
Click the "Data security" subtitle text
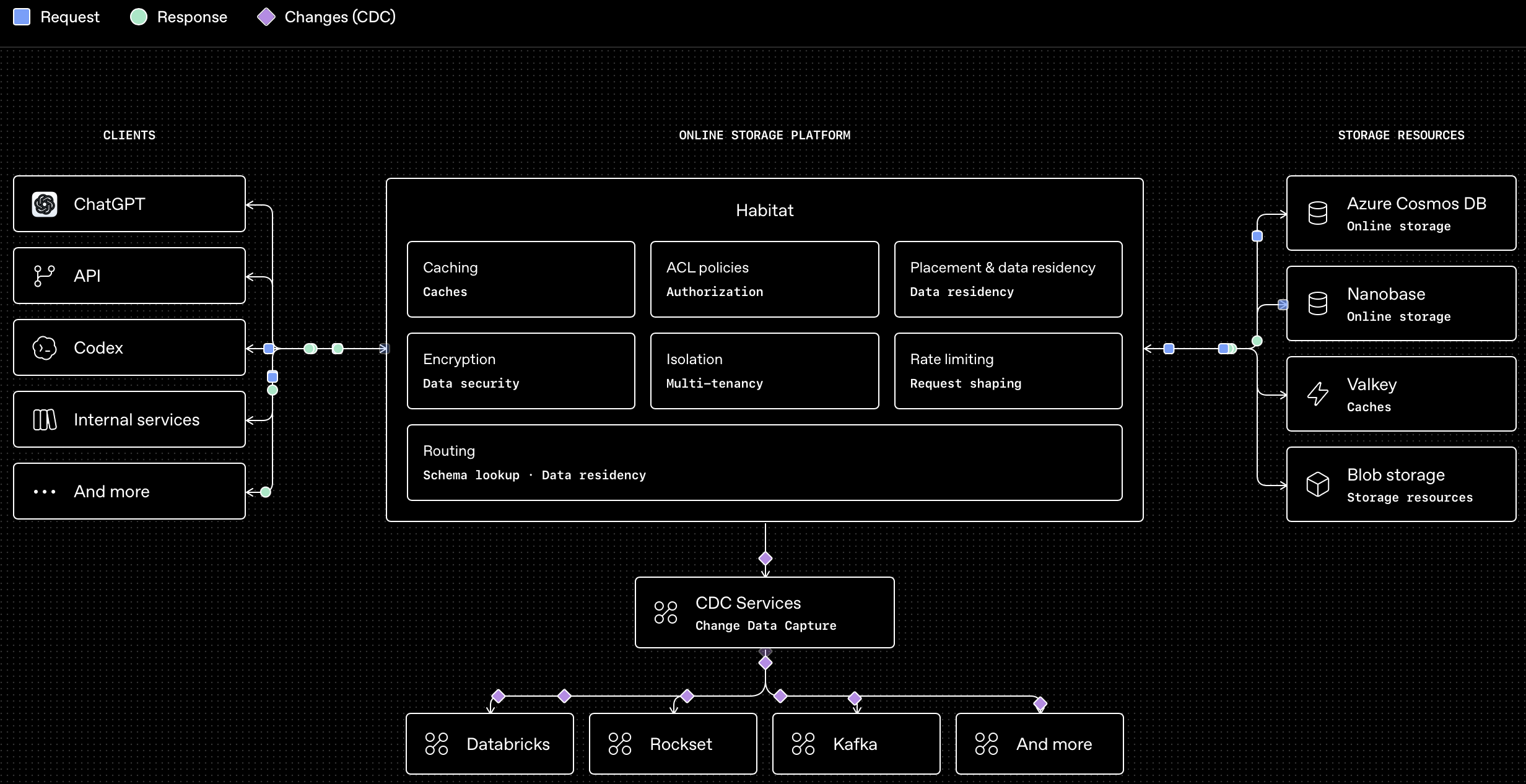(471, 383)
